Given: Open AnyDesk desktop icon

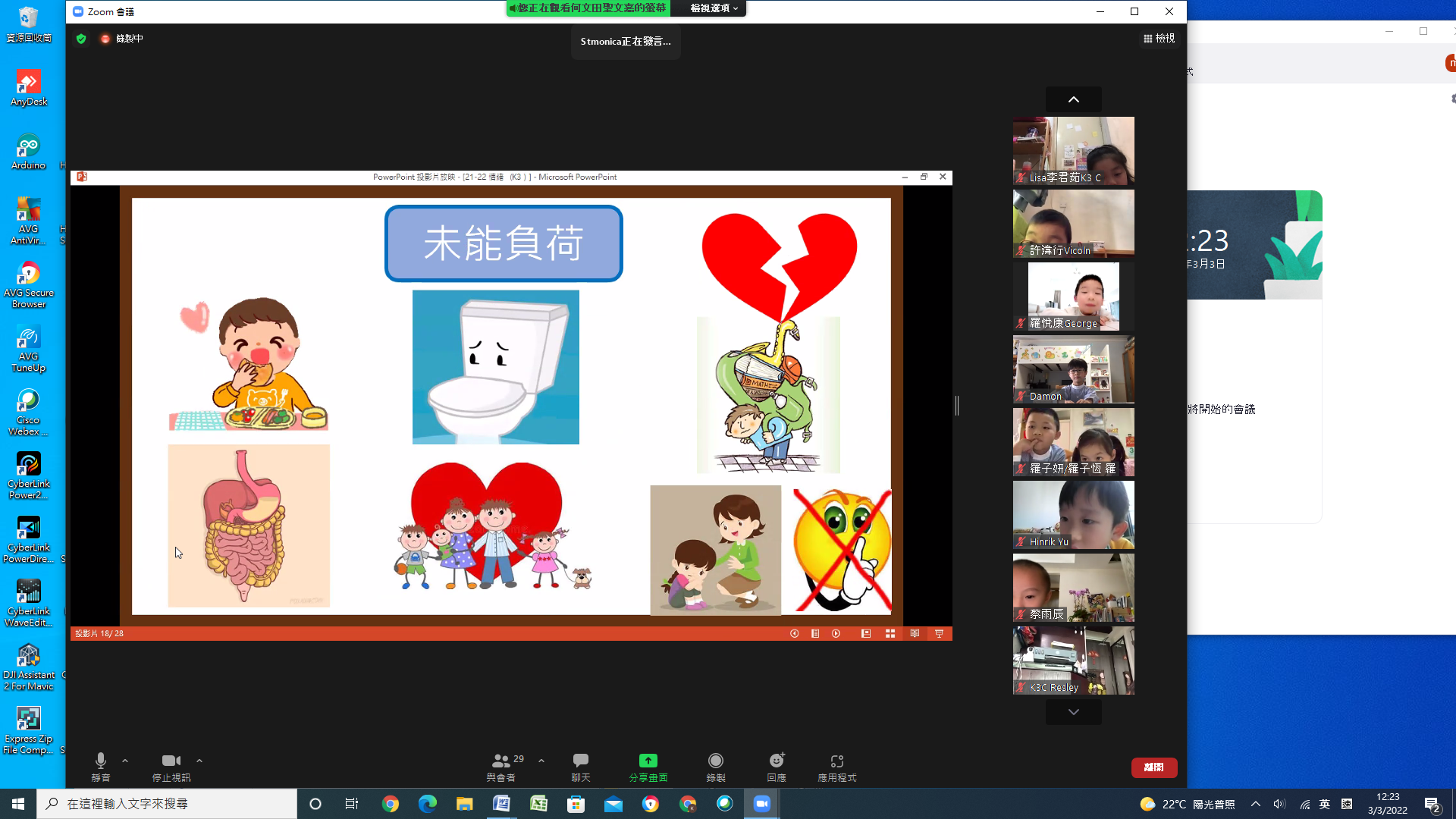Looking at the screenshot, I should (29, 89).
